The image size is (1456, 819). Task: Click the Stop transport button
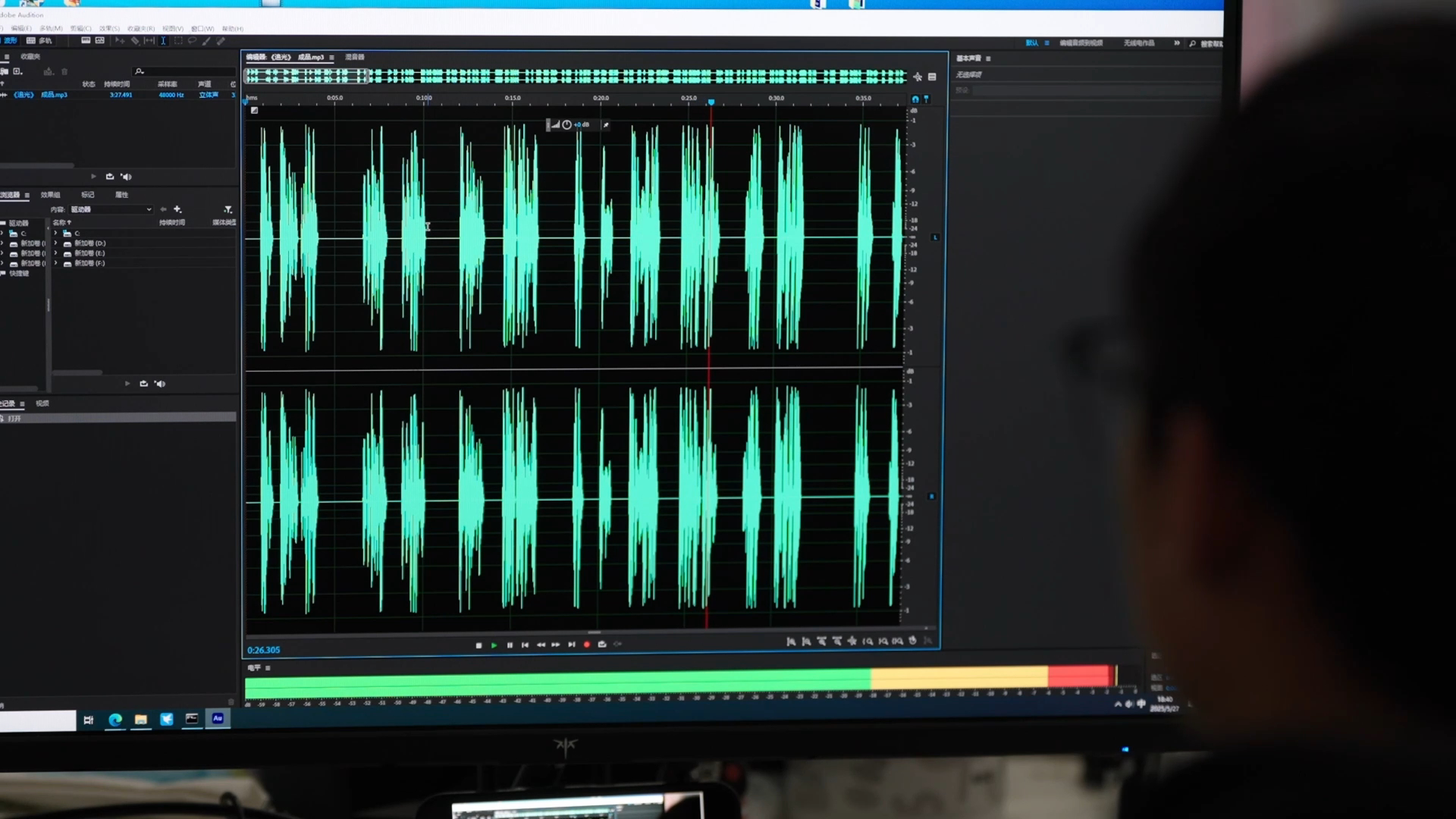tap(479, 645)
